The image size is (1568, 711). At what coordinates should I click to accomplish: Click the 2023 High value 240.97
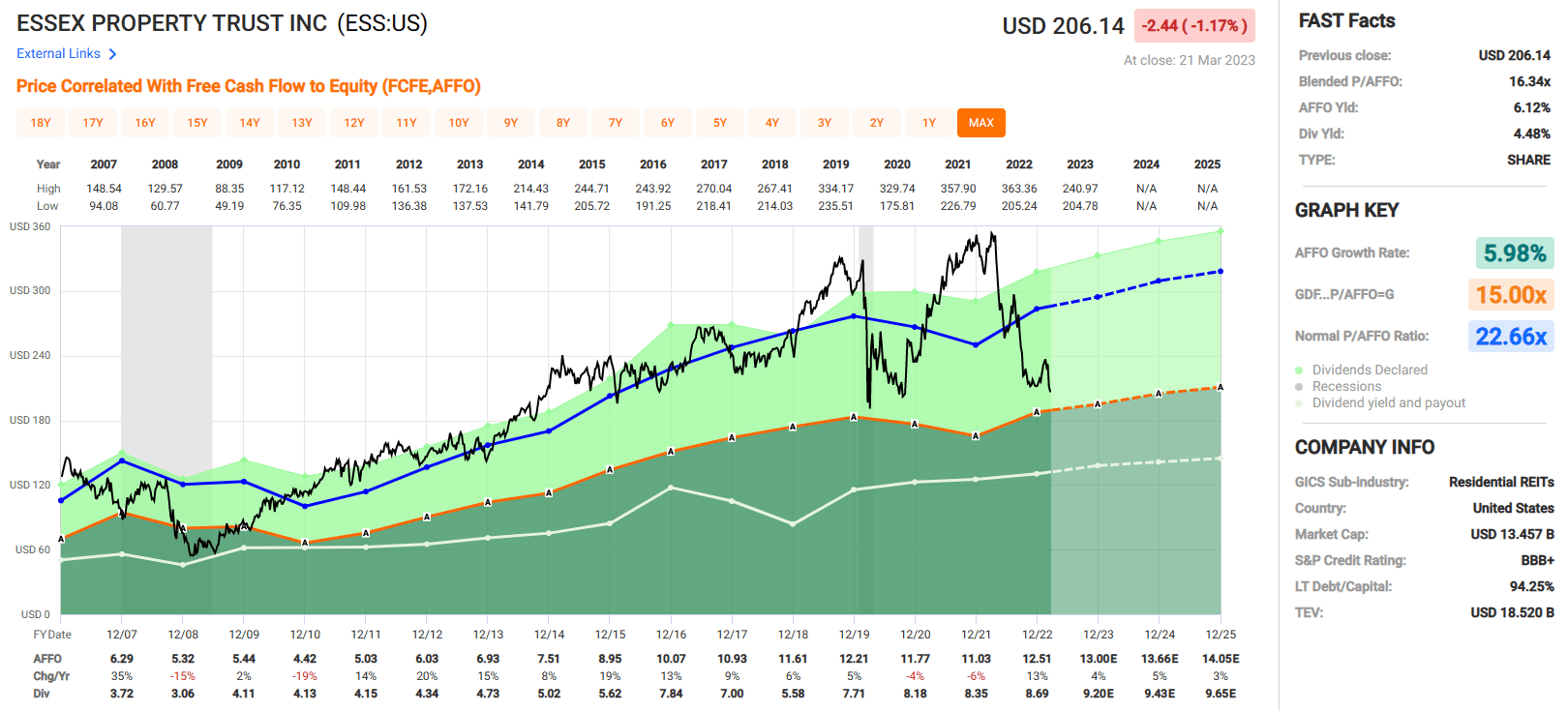coord(1080,189)
